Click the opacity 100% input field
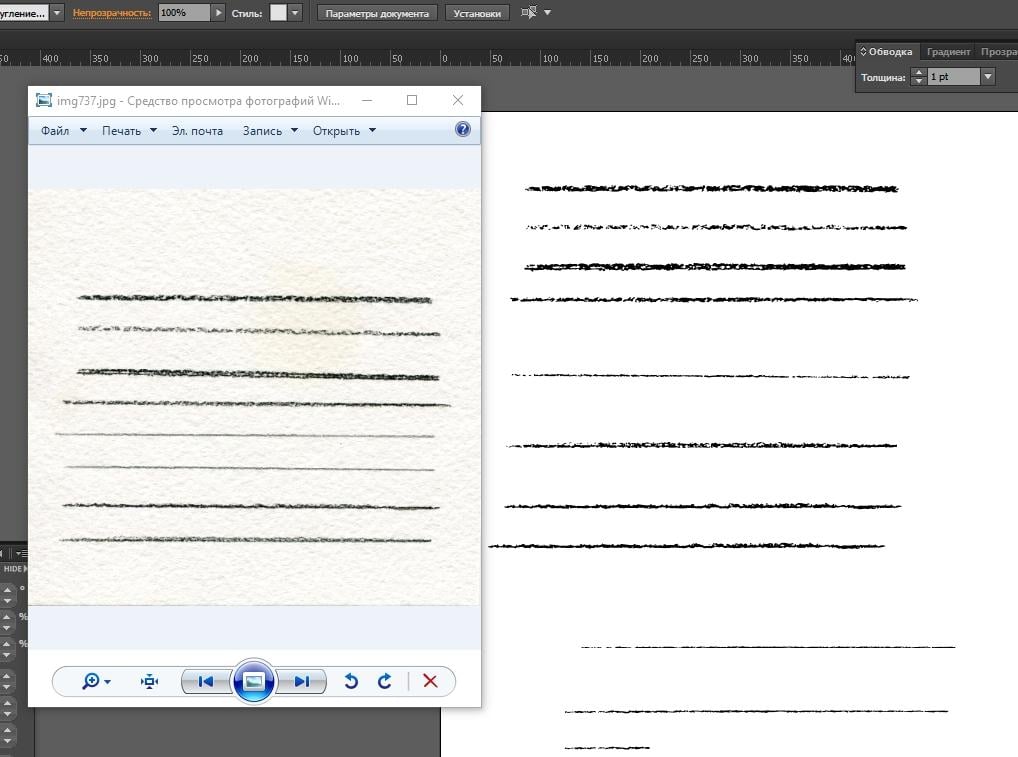The width and height of the screenshot is (1018, 757). click(184, 12)
